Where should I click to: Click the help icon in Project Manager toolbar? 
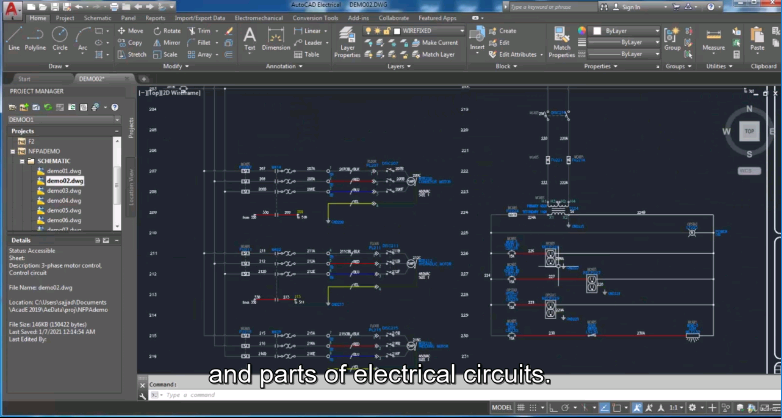(x=115, y=107)
